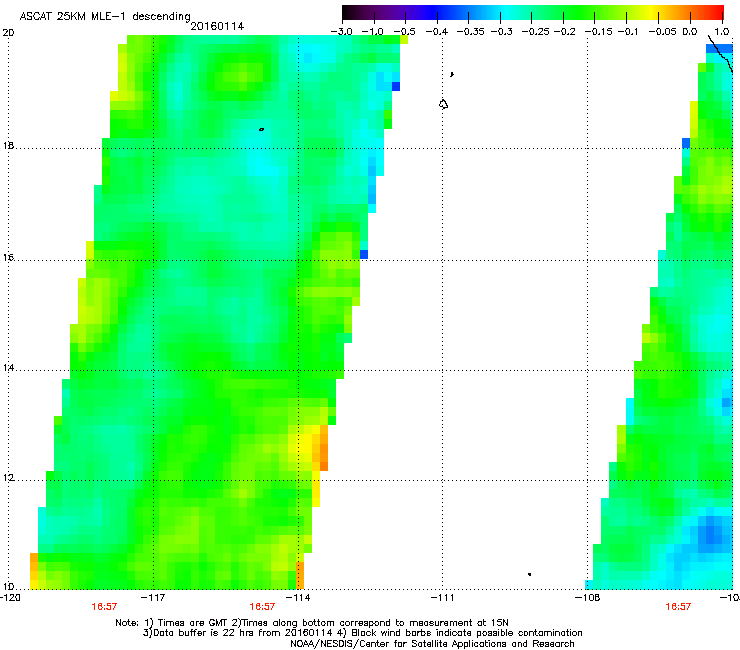Click the latitude label 20
This screenshot has width=740, height=650.
pos(8,33)
